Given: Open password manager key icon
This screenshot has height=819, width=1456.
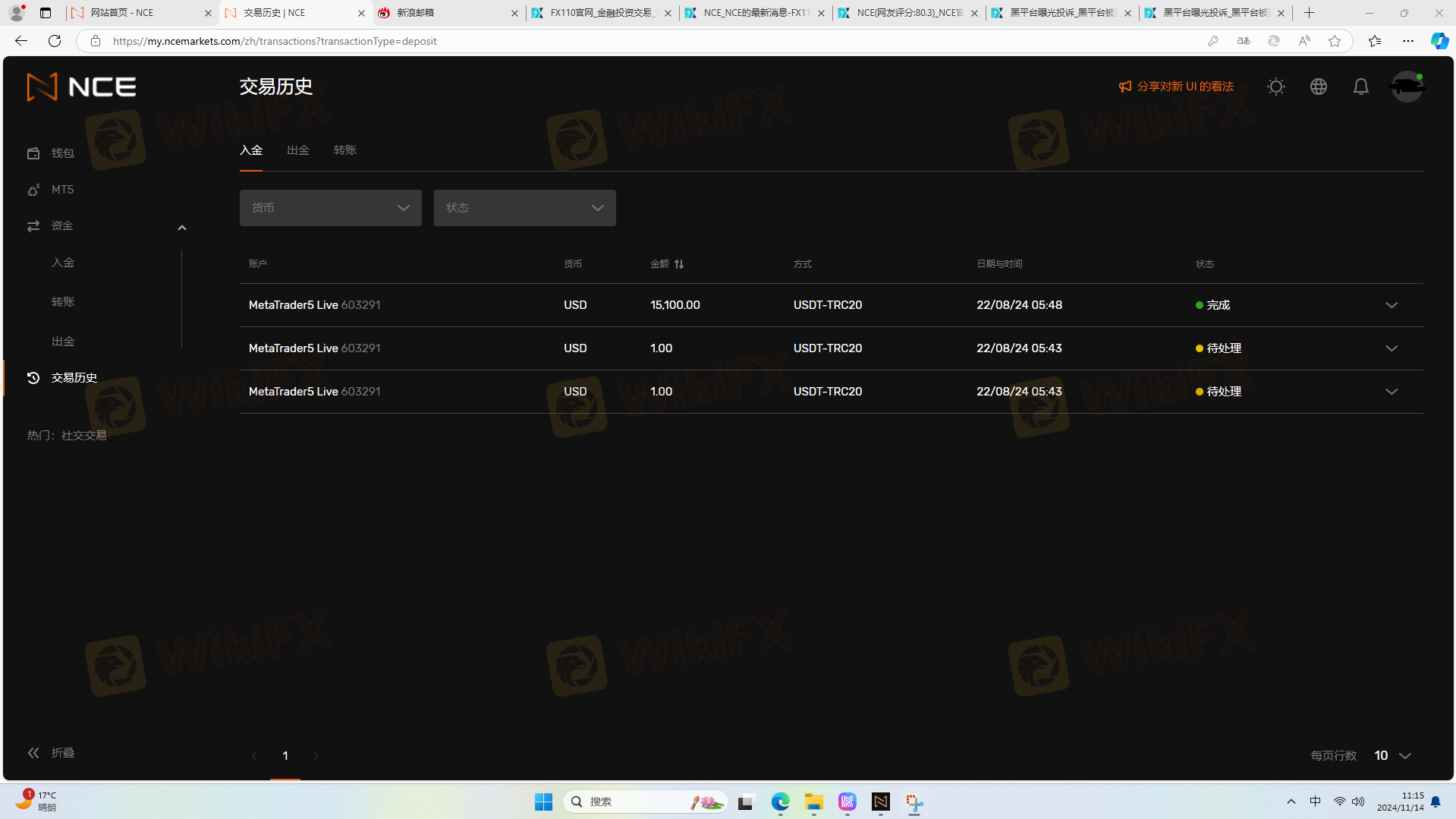Looking at the screenshot, I should (1213, 41).
